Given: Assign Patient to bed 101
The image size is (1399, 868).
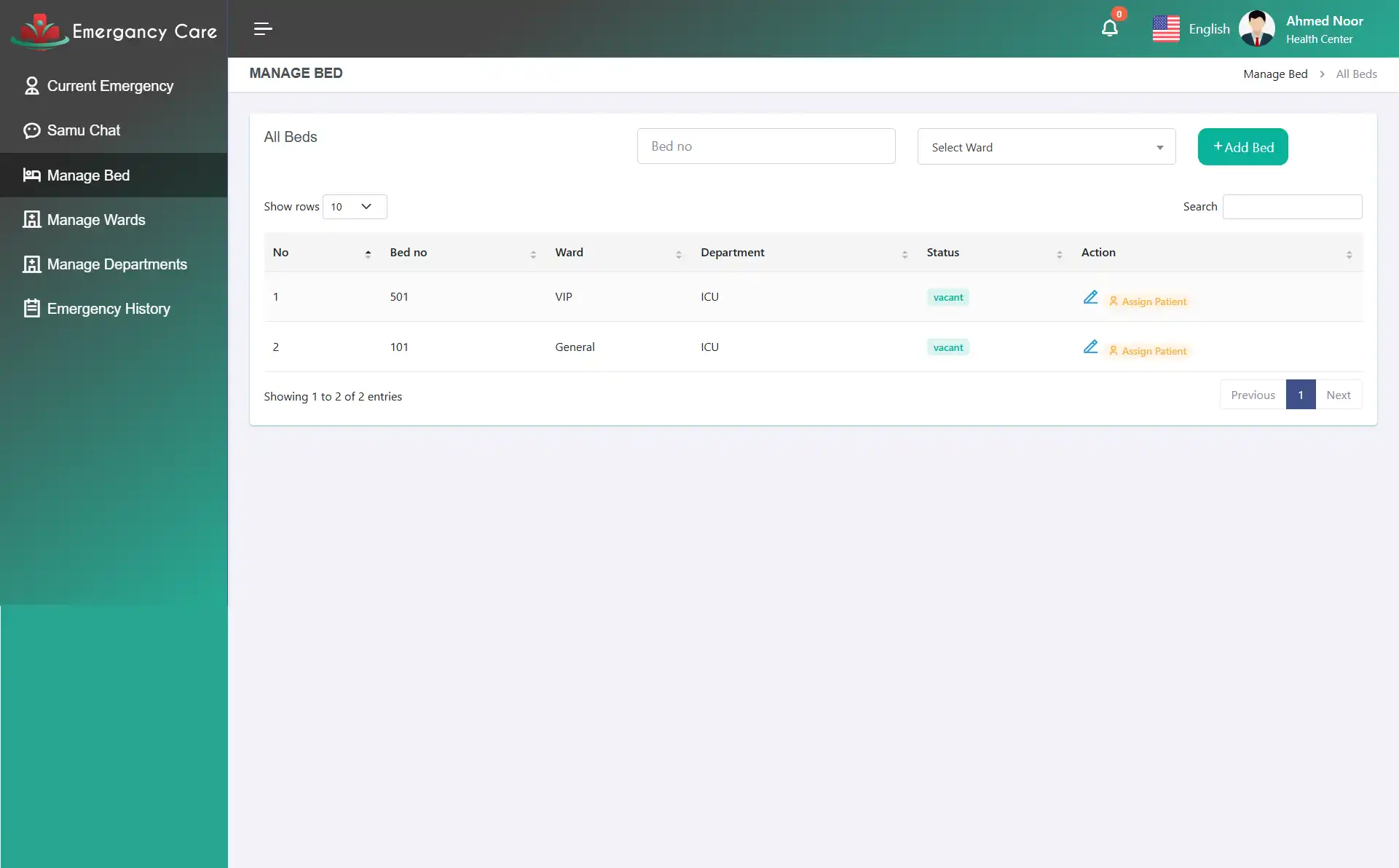Looking at the screenshot, I should pos(1148,350).
